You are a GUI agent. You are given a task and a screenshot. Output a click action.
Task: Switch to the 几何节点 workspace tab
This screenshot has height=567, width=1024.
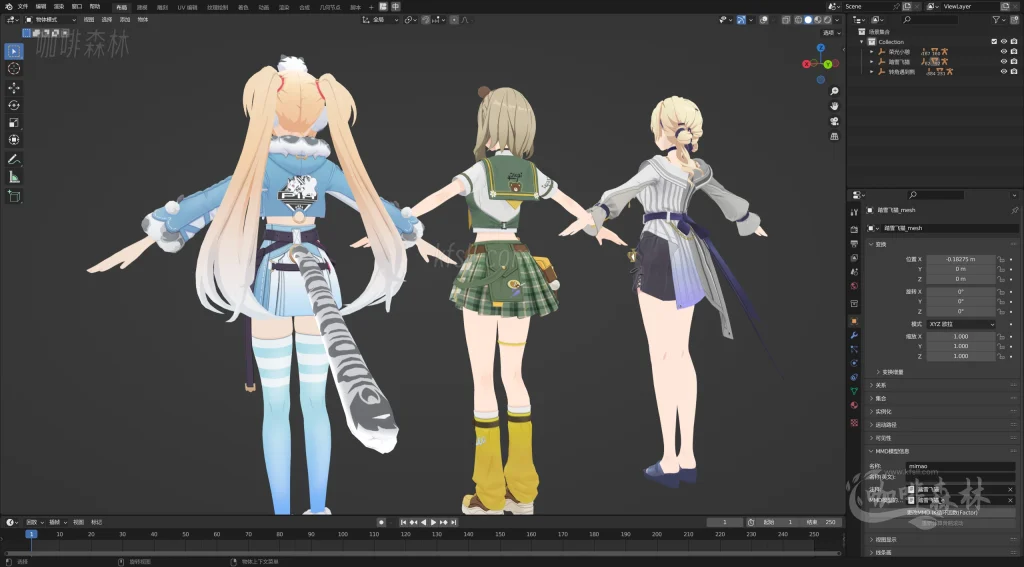point(330,7)
